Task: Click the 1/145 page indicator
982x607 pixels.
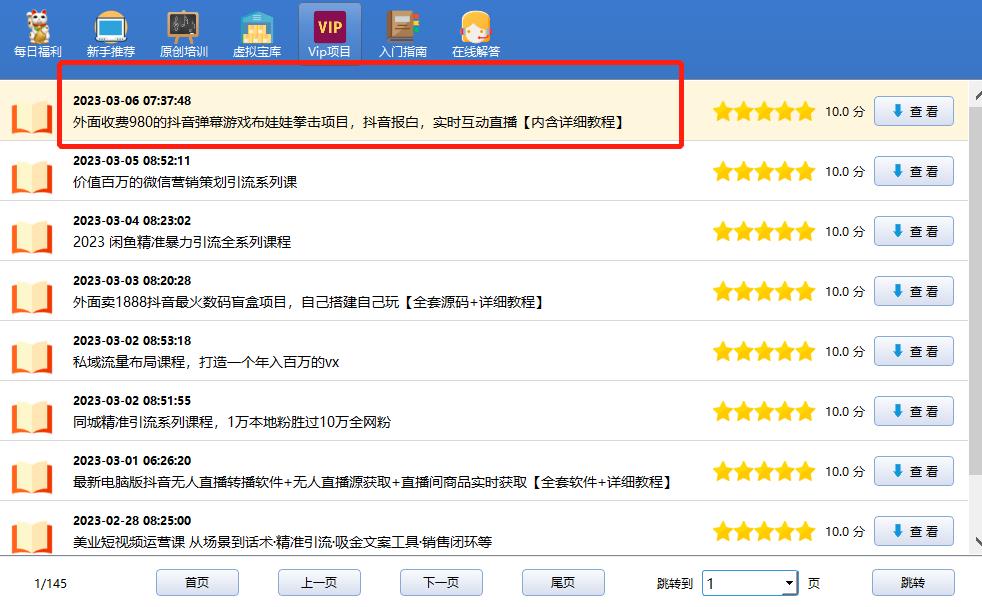Action: [50, 584]
